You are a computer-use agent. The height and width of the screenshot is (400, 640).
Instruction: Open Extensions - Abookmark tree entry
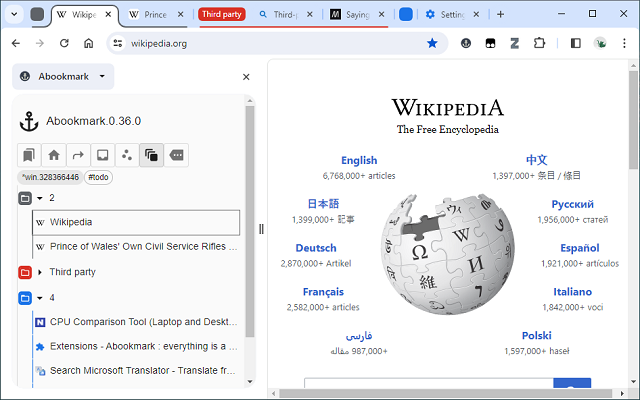click(136, 347)
